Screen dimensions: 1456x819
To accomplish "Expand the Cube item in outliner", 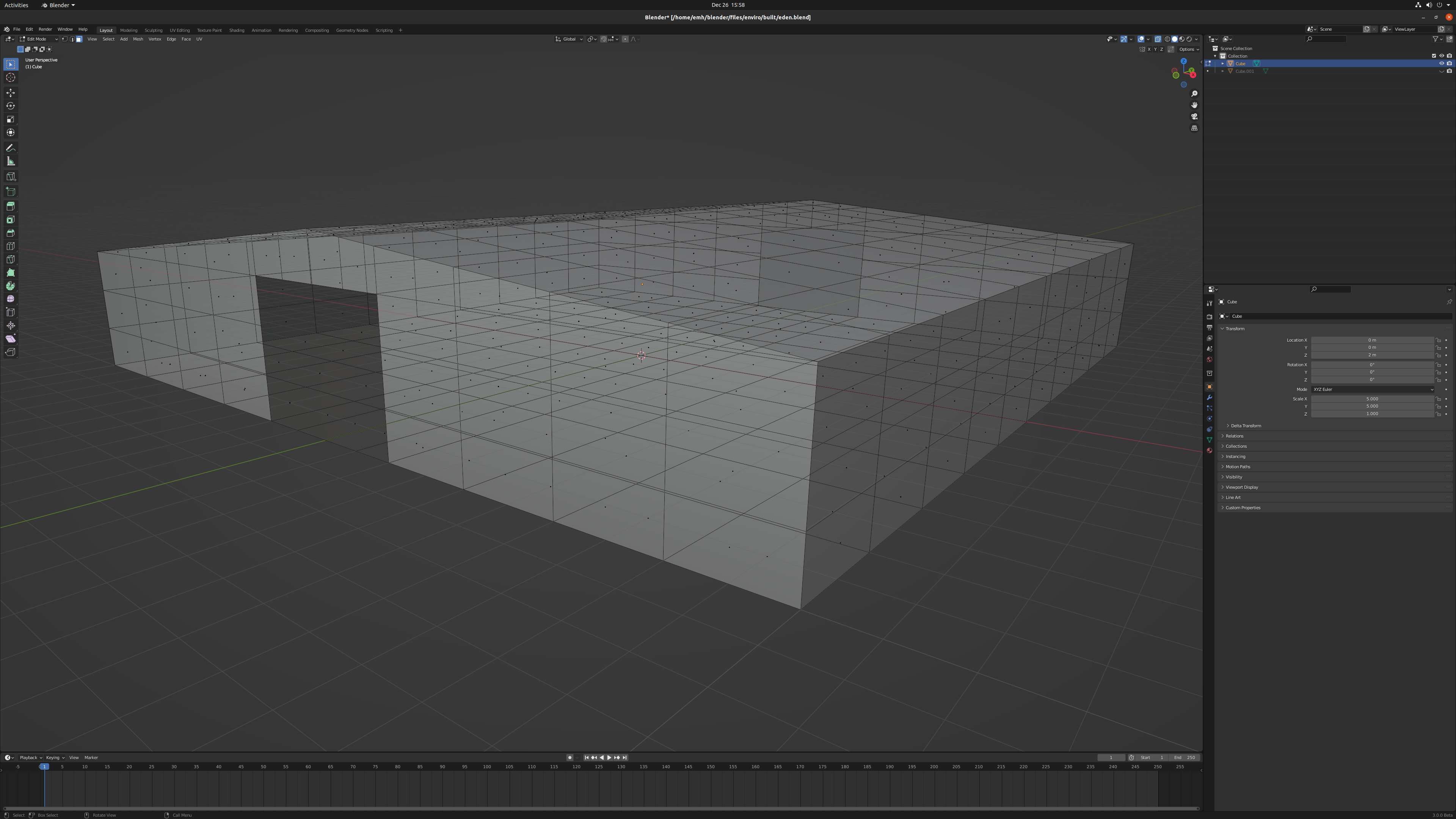I will tap(1222, 63).
